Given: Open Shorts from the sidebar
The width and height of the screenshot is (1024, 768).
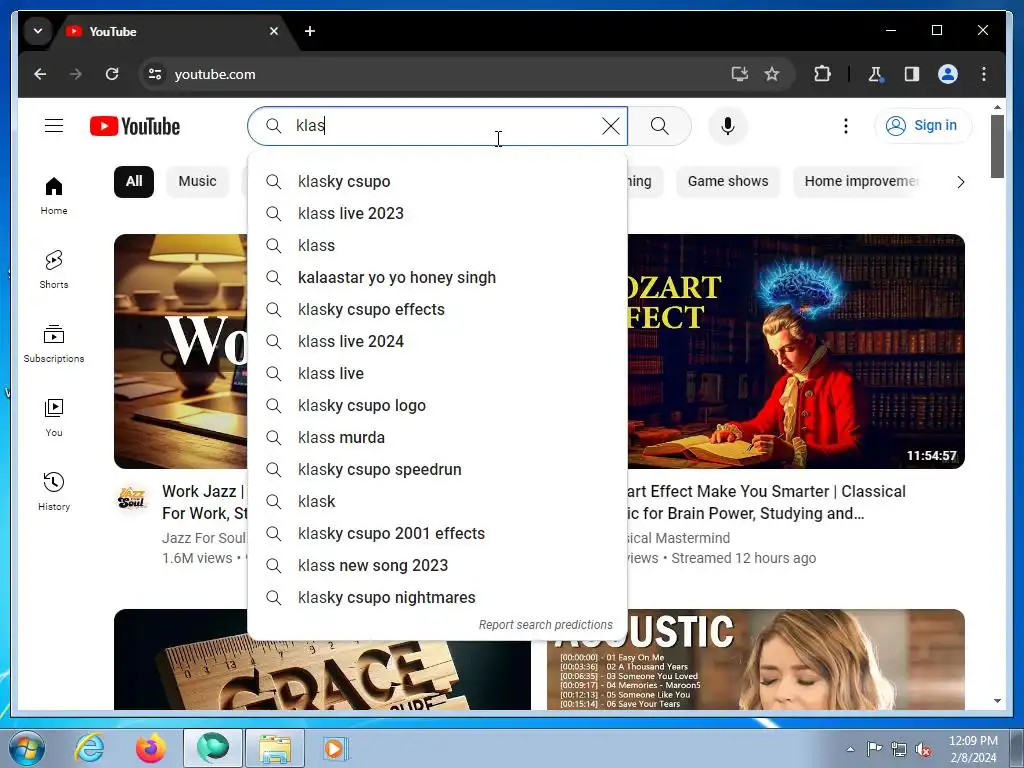Looking at the screenshot, I should pyautogui.click(x=54, y=270).
